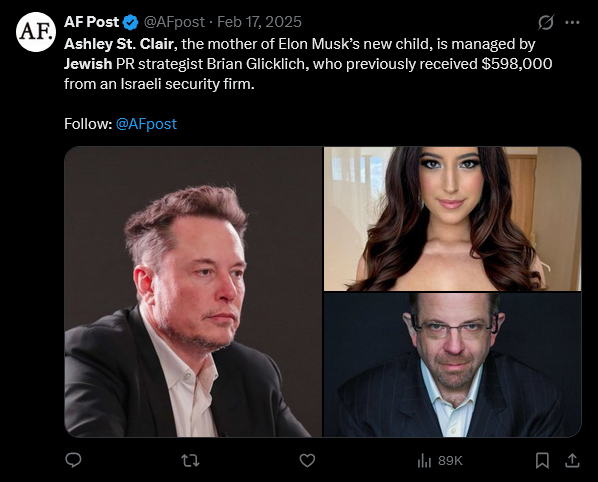Open the photo of woman with long hair
Screen dimensions: 598x482
(453, 219)
